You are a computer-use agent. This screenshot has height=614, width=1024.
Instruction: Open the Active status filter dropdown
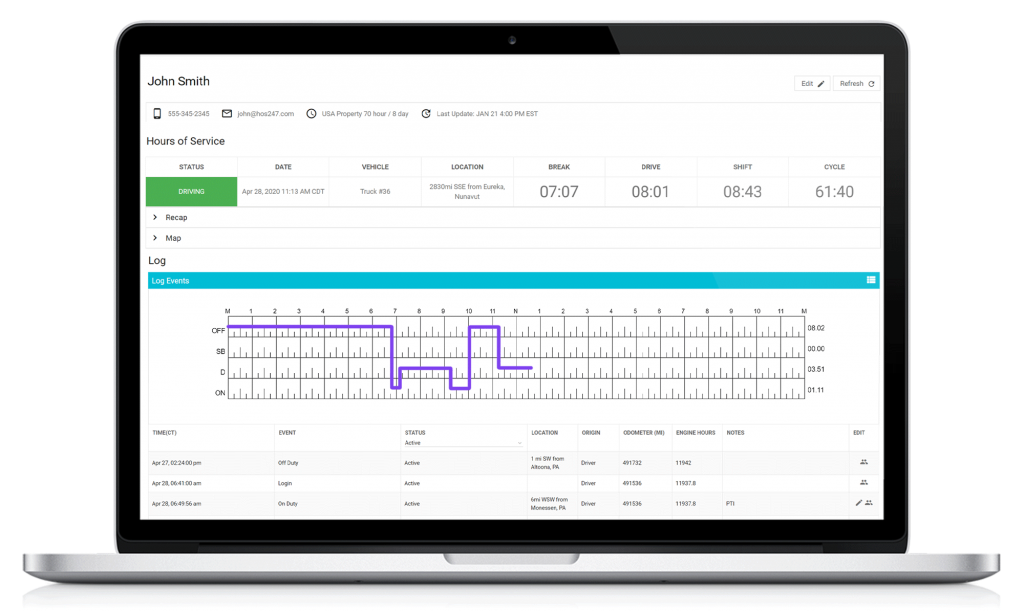[x=463, y=442]
